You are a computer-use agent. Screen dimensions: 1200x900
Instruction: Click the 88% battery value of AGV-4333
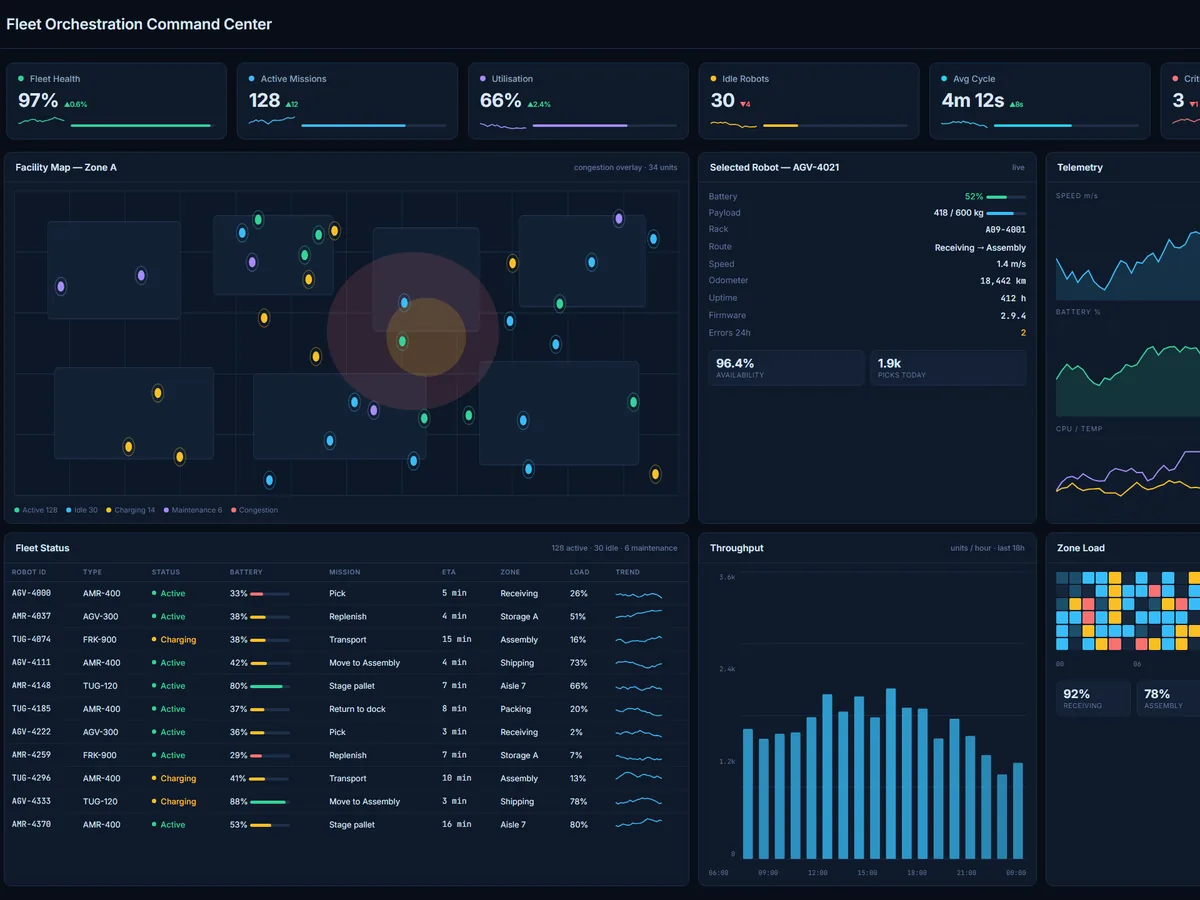[238, 801]
